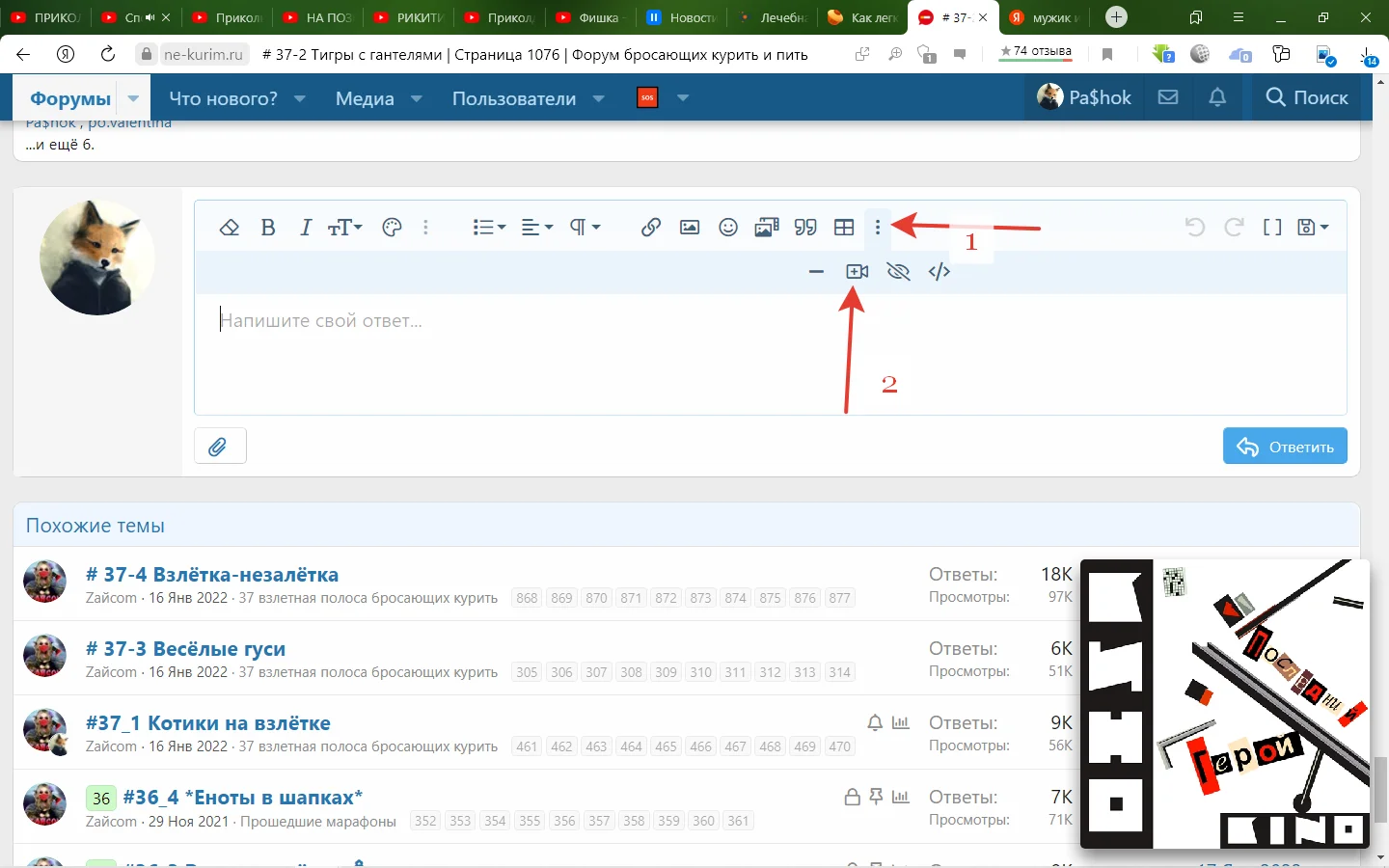Toggle bold formatting in editor
Viewport: 1389px width, 868px height.
pyautogui.click(x=268, y=228)
